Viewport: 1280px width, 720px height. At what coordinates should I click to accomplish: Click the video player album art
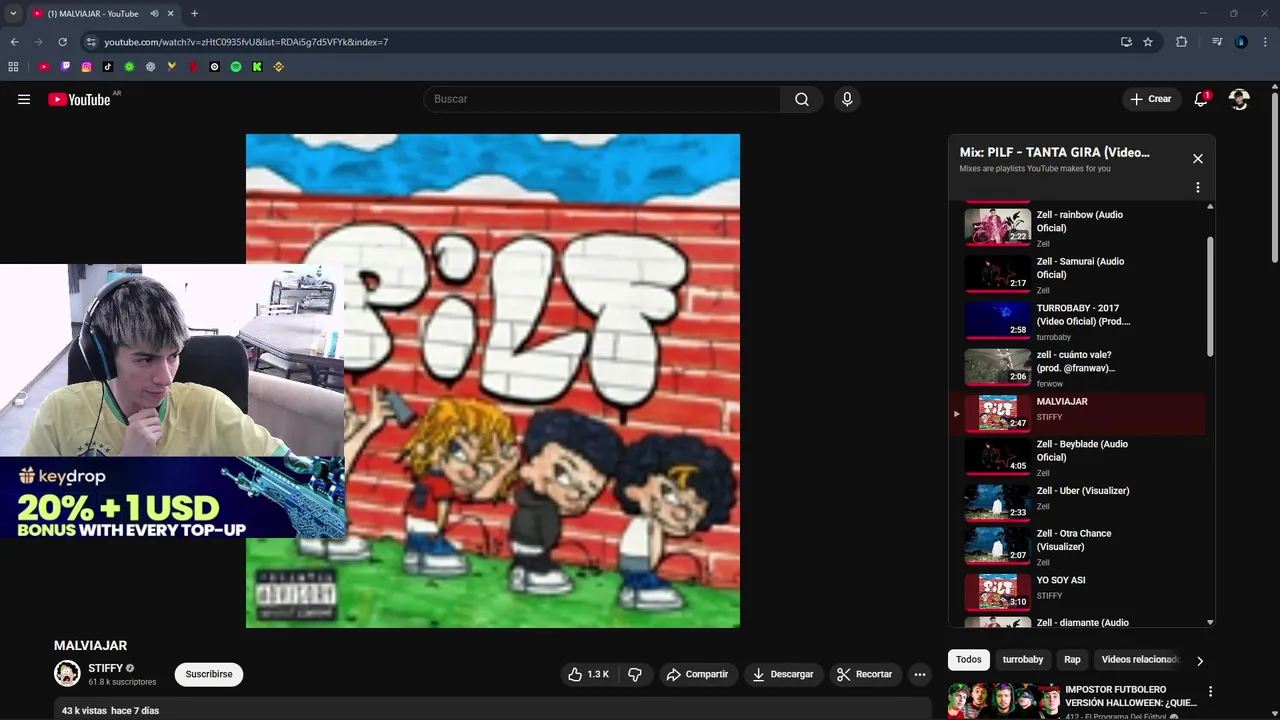click(x=493, y=381)
